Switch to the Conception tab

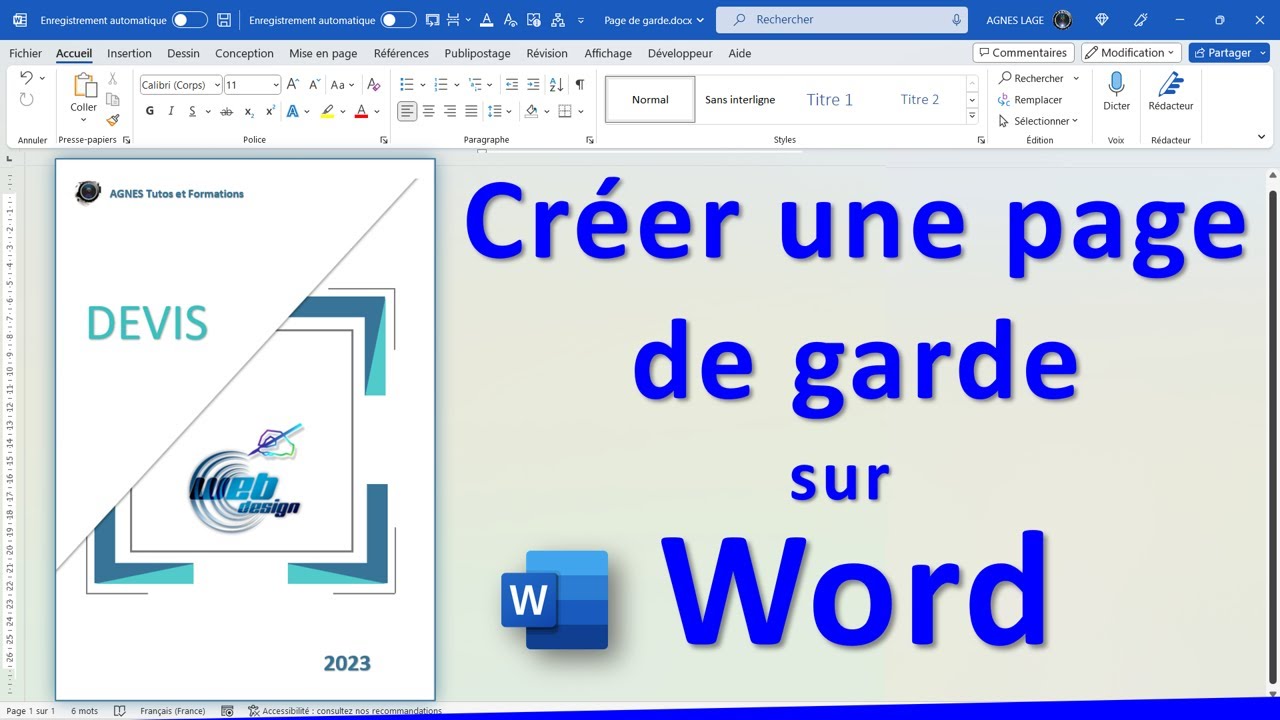click(244, 53)
